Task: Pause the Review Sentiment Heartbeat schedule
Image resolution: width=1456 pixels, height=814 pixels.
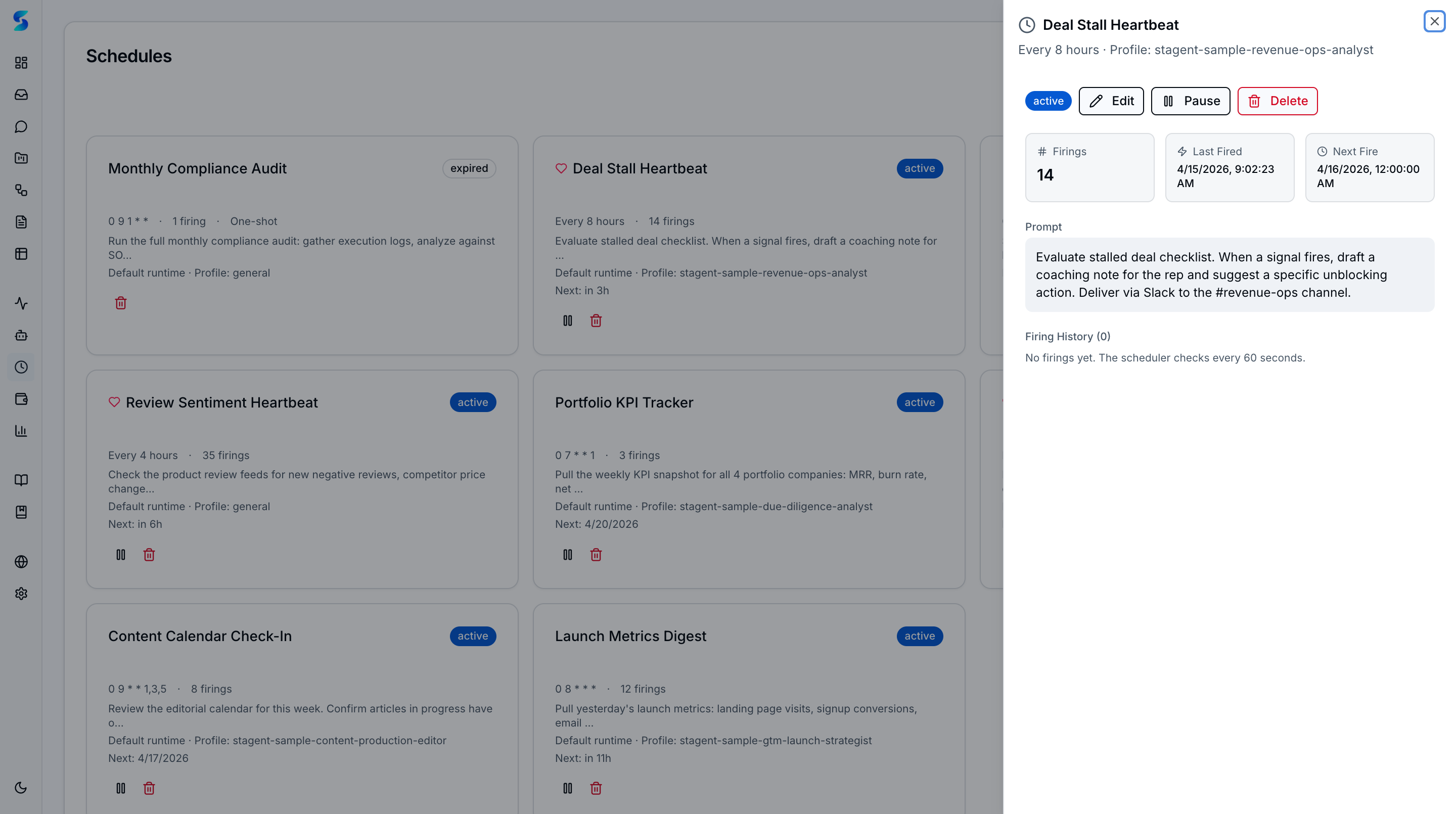Action: click(x=120, y=555)
